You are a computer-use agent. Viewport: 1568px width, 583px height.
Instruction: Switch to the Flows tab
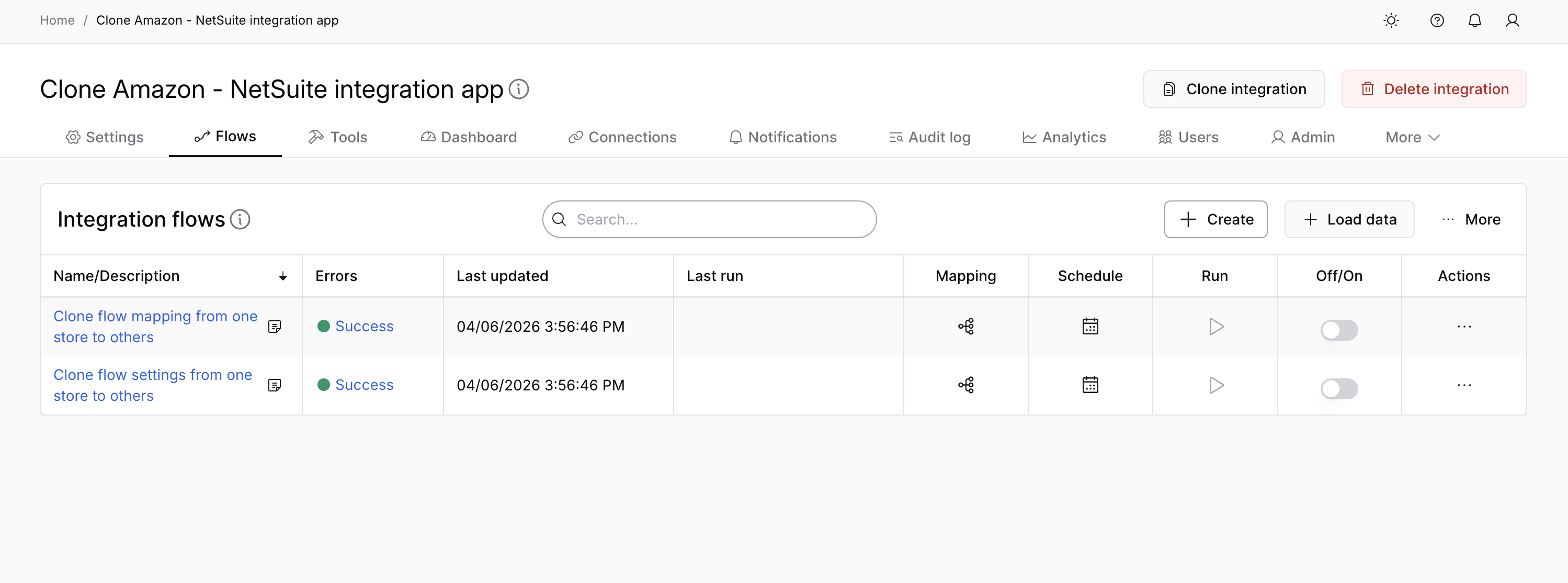click(225, 137)
